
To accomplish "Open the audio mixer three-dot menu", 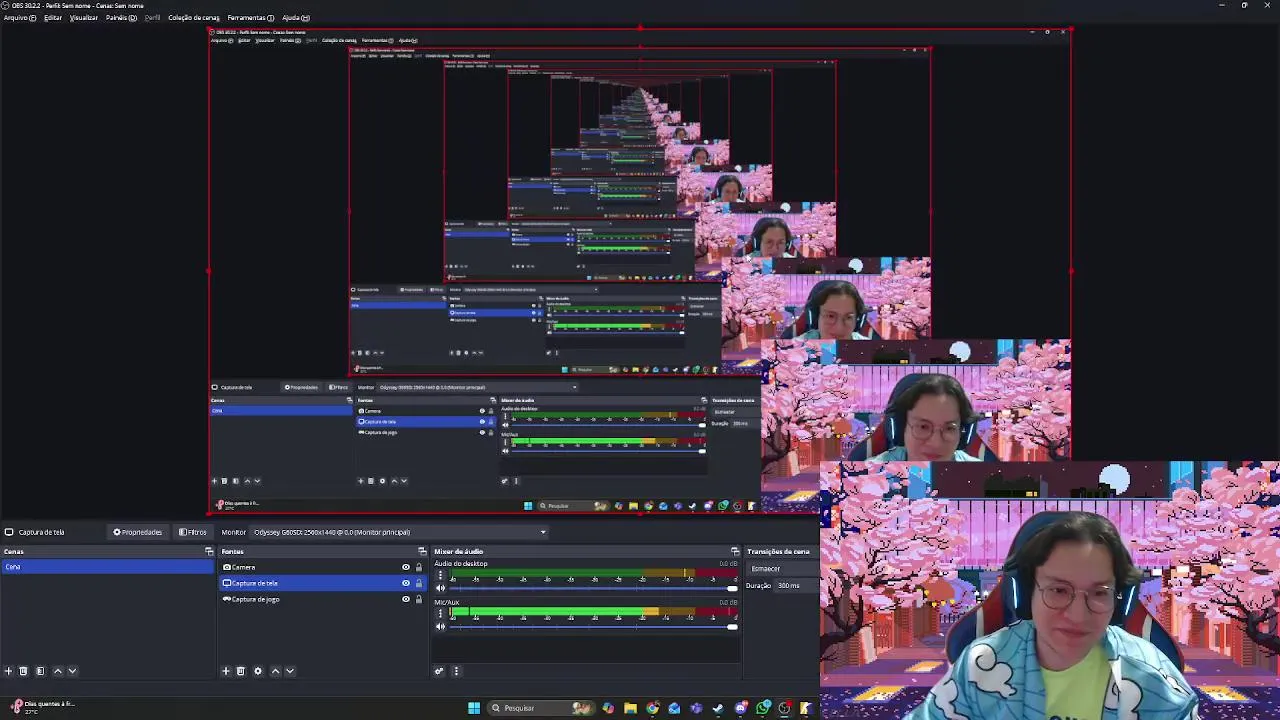I will coord(456,671).
